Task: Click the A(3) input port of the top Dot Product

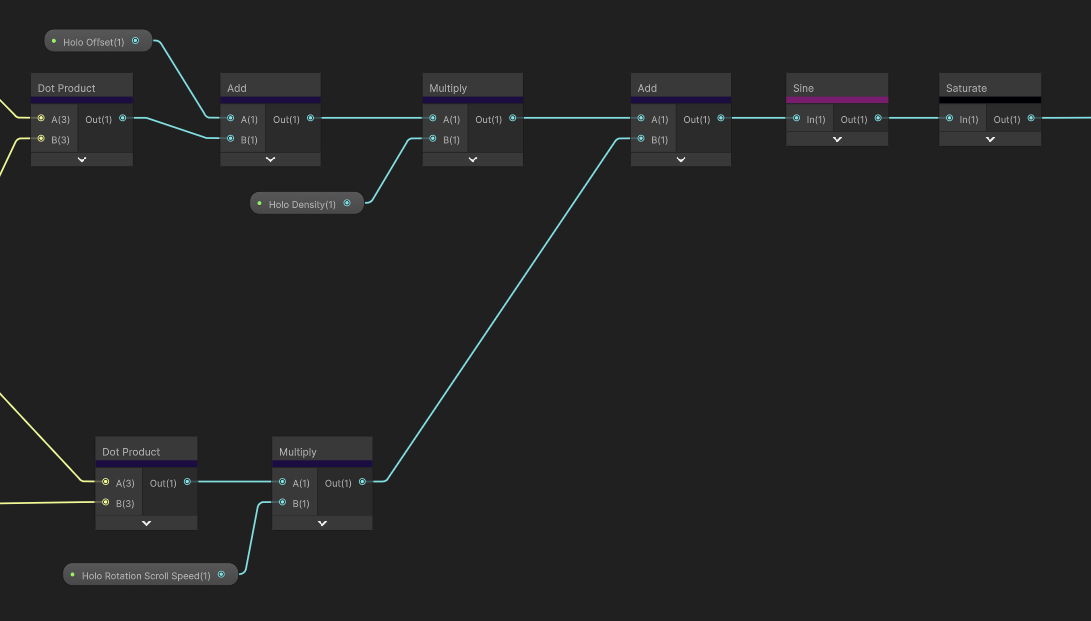Action: click(x=42, y=118)
